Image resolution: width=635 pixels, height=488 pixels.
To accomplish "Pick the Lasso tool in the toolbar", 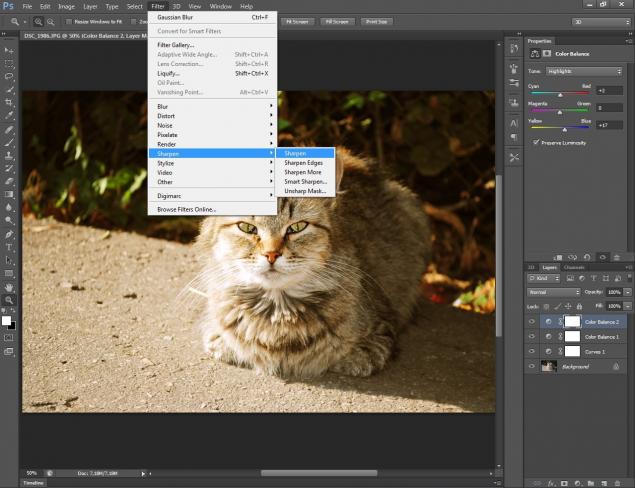I will point(9,75).
